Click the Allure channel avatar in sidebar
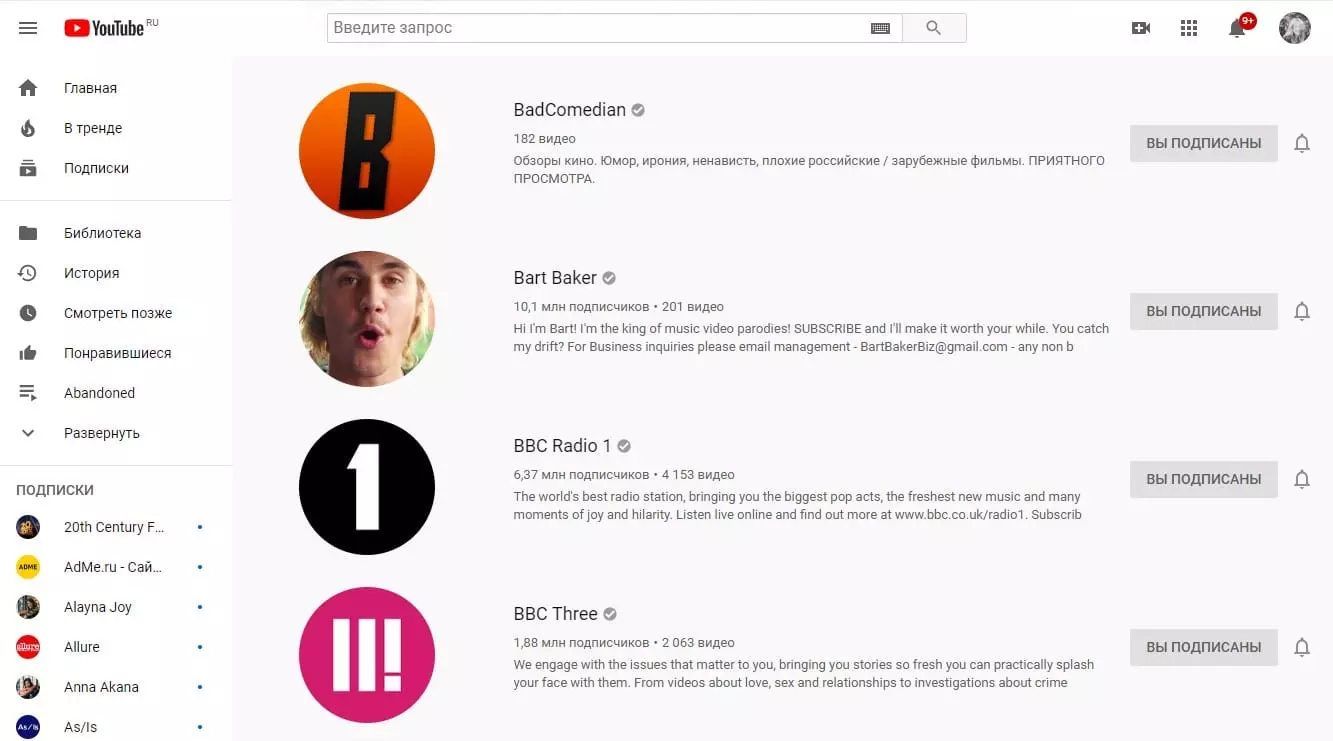The width and height of the screenshot is (1333, 741). [x=28, y=647]
